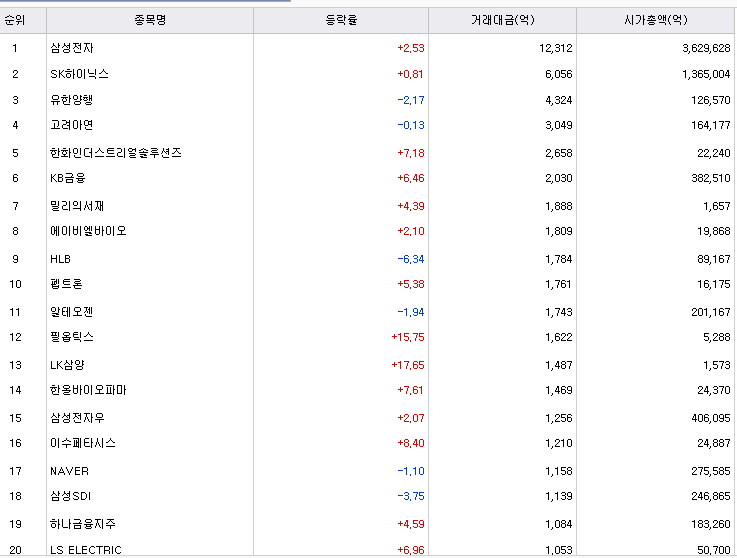The height and width of the screenshot is (558, 737).
Task: Click trading value 3,049
Action: [559, 125]
